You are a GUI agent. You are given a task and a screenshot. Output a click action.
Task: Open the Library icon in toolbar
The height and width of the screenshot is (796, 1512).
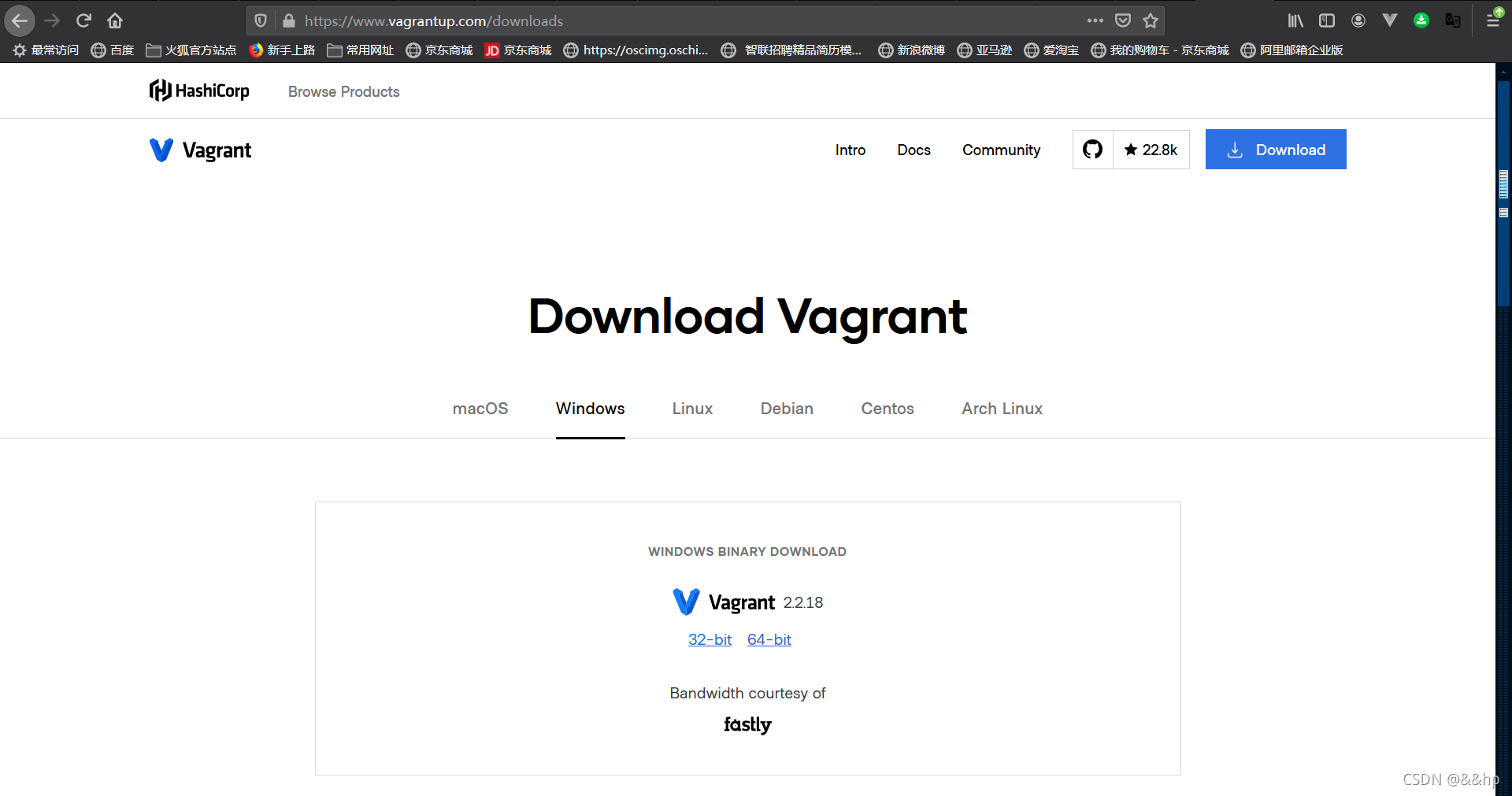(x=1295, y=20)
